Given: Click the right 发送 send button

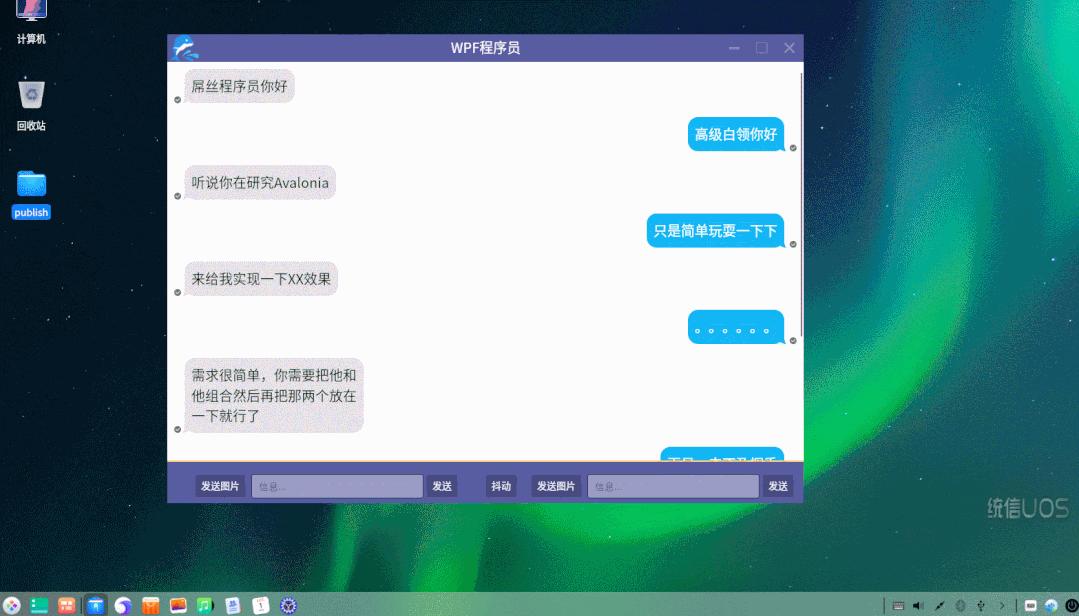Looking at the screenshot, I should (x=777, y=485).
